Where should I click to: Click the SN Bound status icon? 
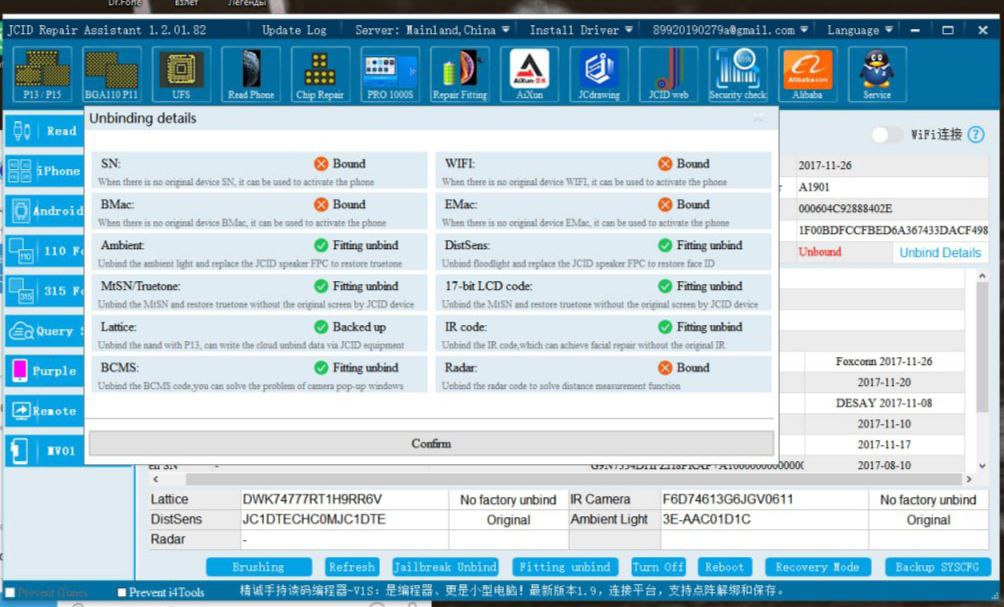321,164
